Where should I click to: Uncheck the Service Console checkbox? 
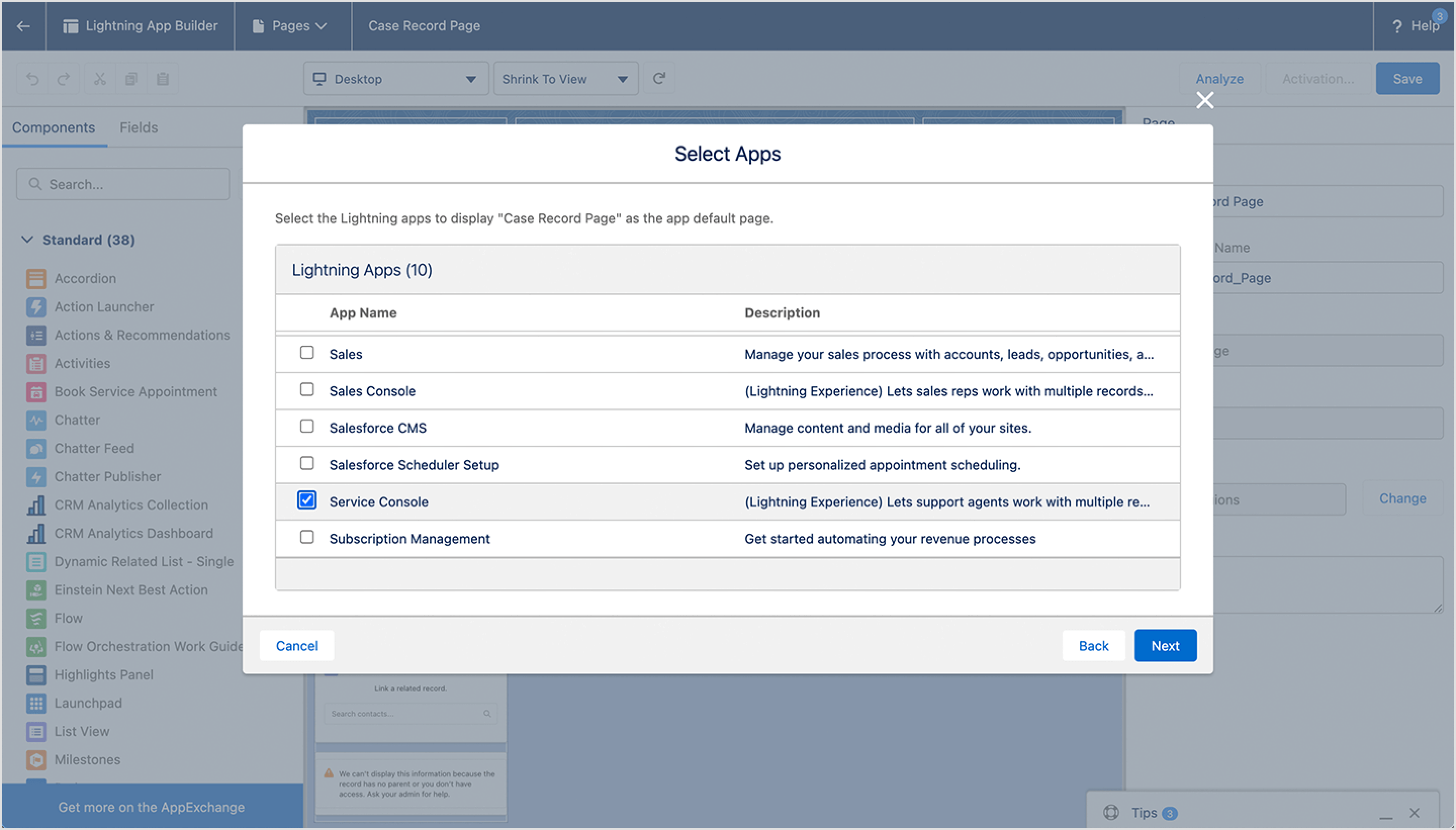[x=307, y=500]
